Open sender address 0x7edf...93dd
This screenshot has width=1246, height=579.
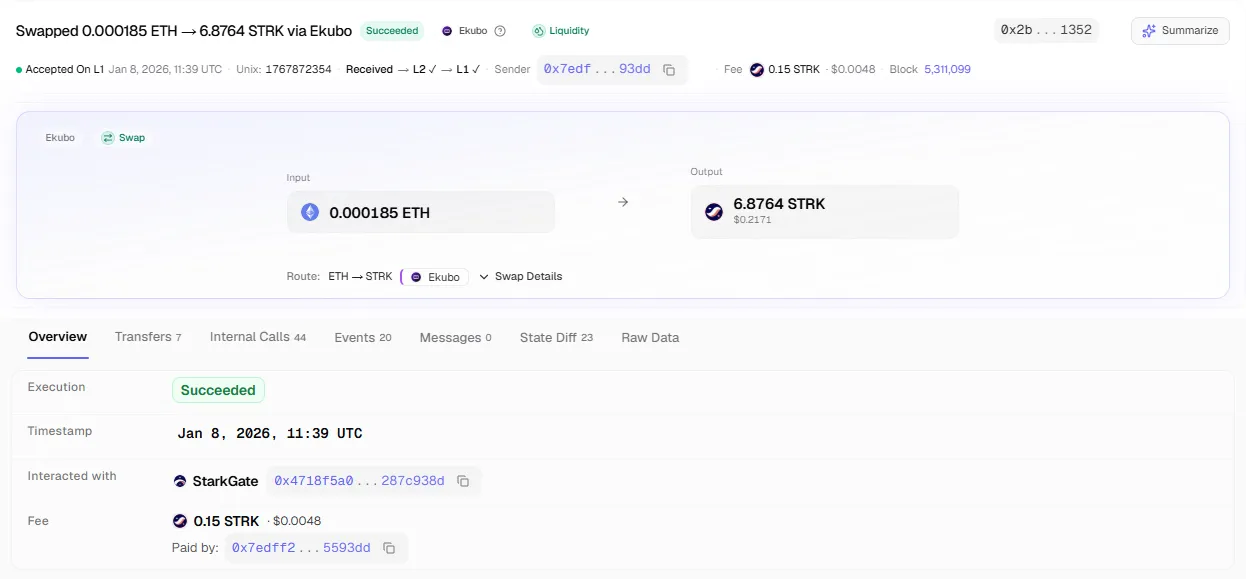click(597, 70)
